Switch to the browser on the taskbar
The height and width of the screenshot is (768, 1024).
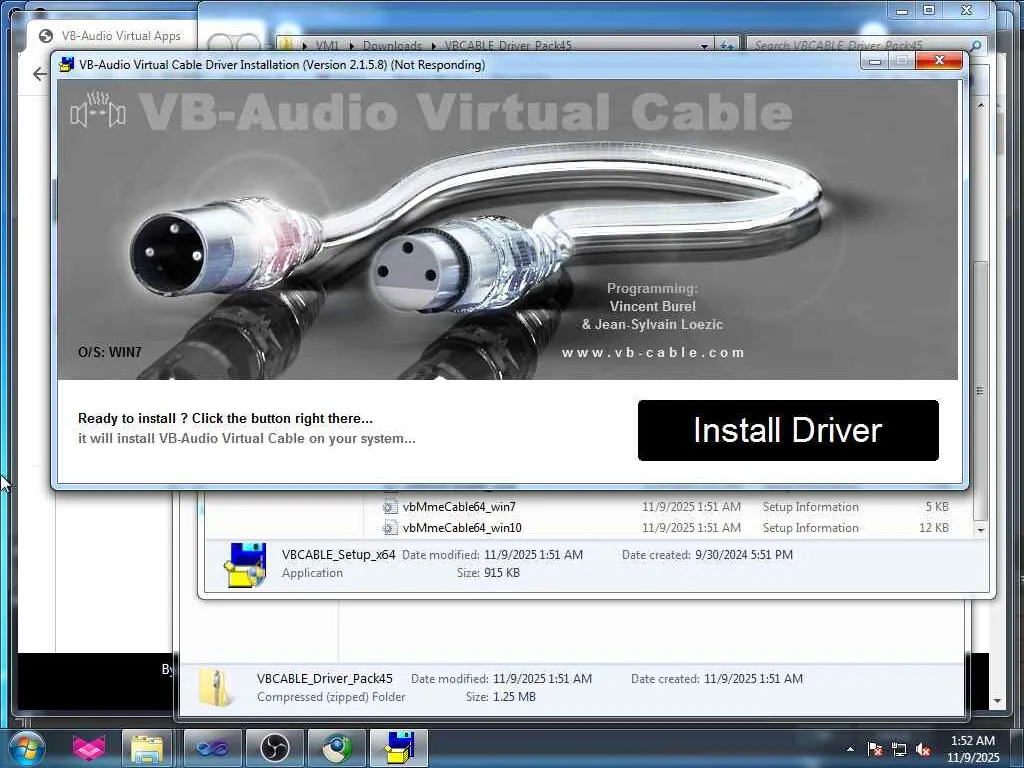pyautogui.click(x=336, y=748)
